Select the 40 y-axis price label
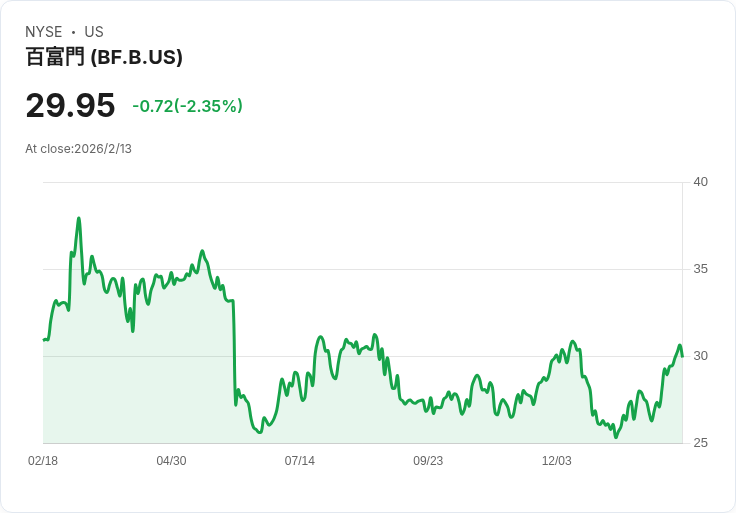Image resolution: width=736 pixels, height=513 pixels. pyautogui.click(x=700, y=182)
